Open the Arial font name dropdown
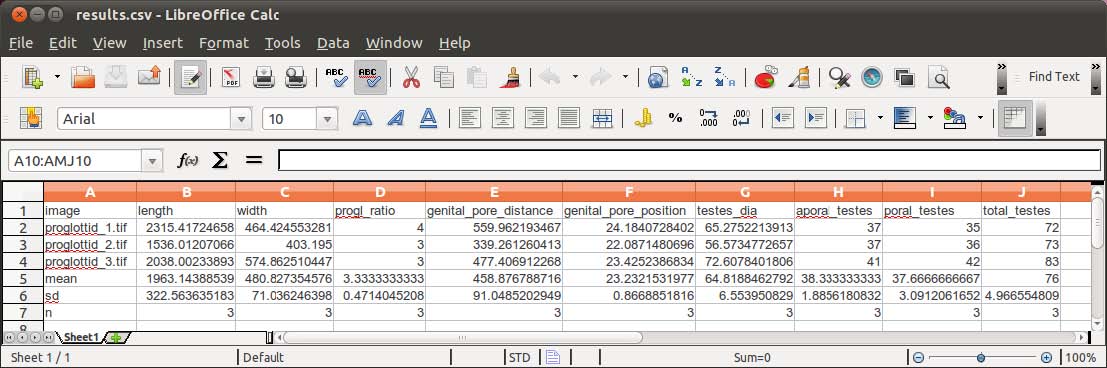1107x368 pixels. pos(242,119)
